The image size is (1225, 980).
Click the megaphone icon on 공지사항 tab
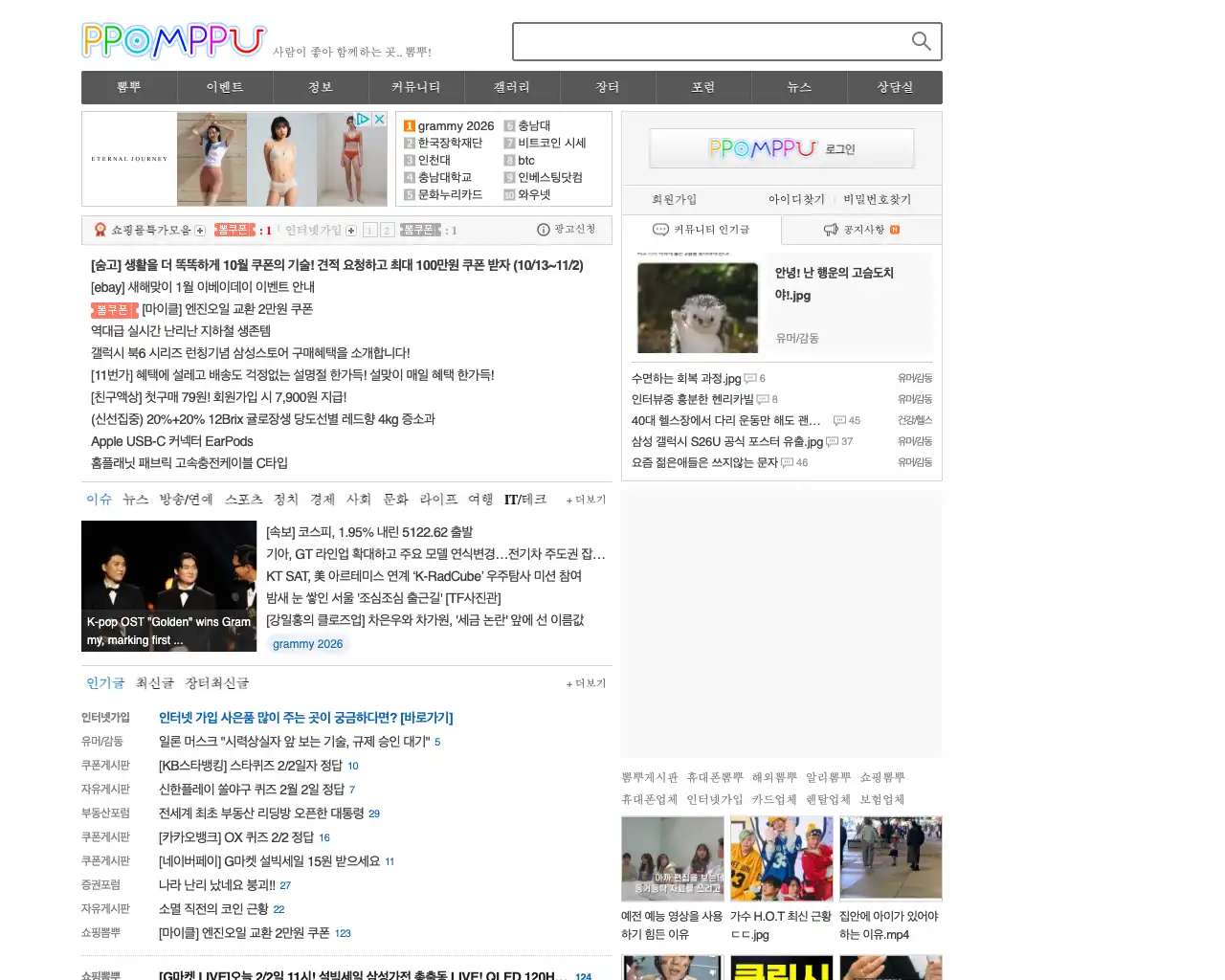[829, 230]
